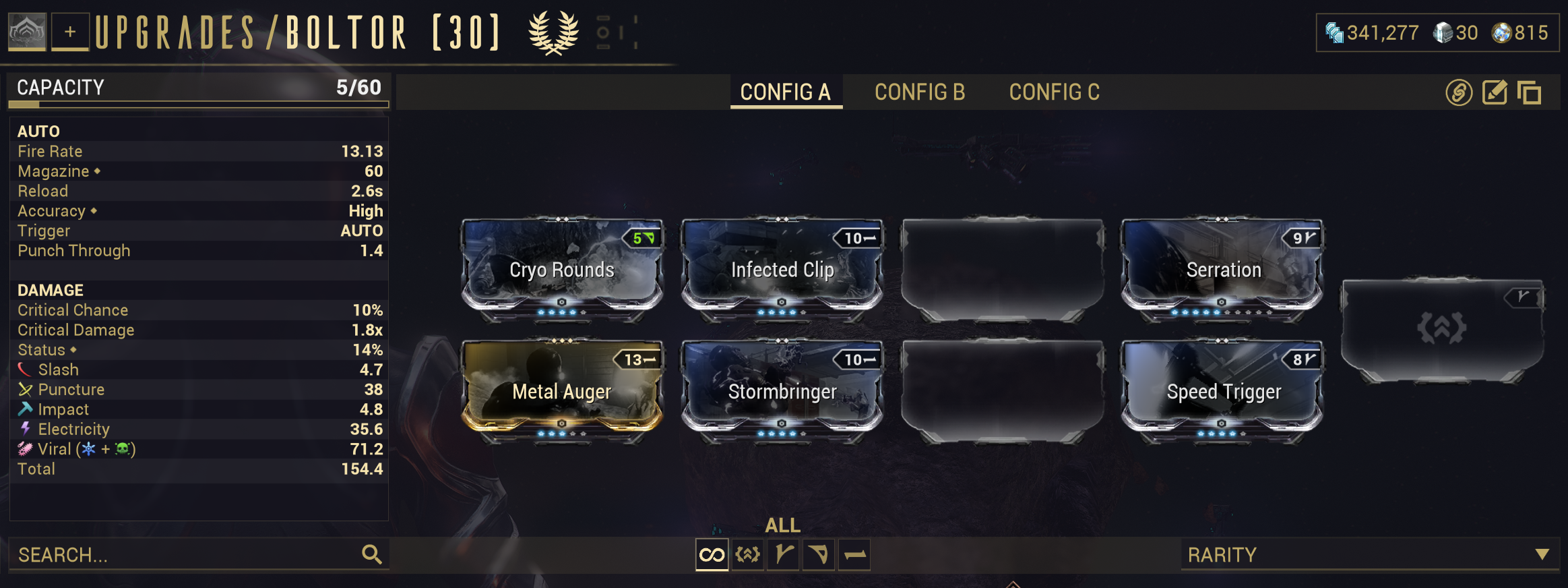Click the empty exilus mod slot
This screenshot has height=588, width=1568.
(x=1442, y=329)
